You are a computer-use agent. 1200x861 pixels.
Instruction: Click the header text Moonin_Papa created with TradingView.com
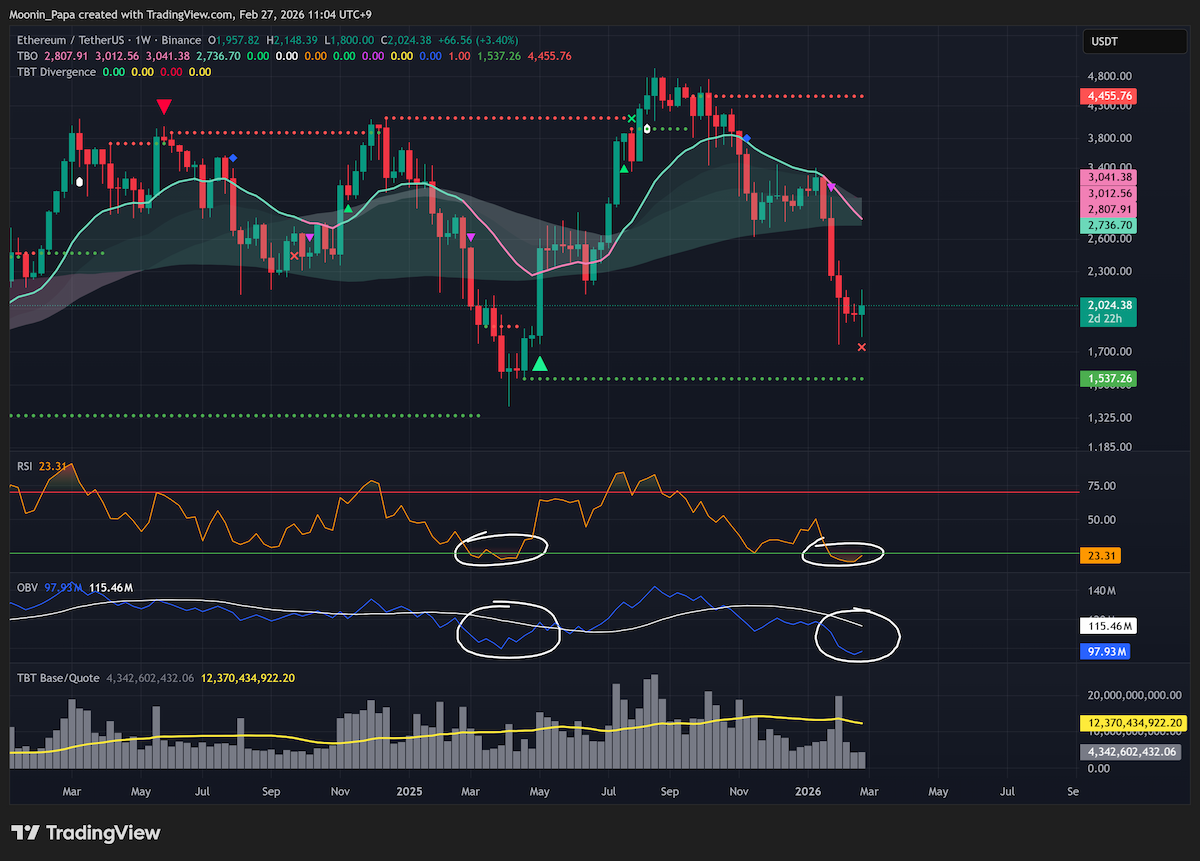(124, 15)
